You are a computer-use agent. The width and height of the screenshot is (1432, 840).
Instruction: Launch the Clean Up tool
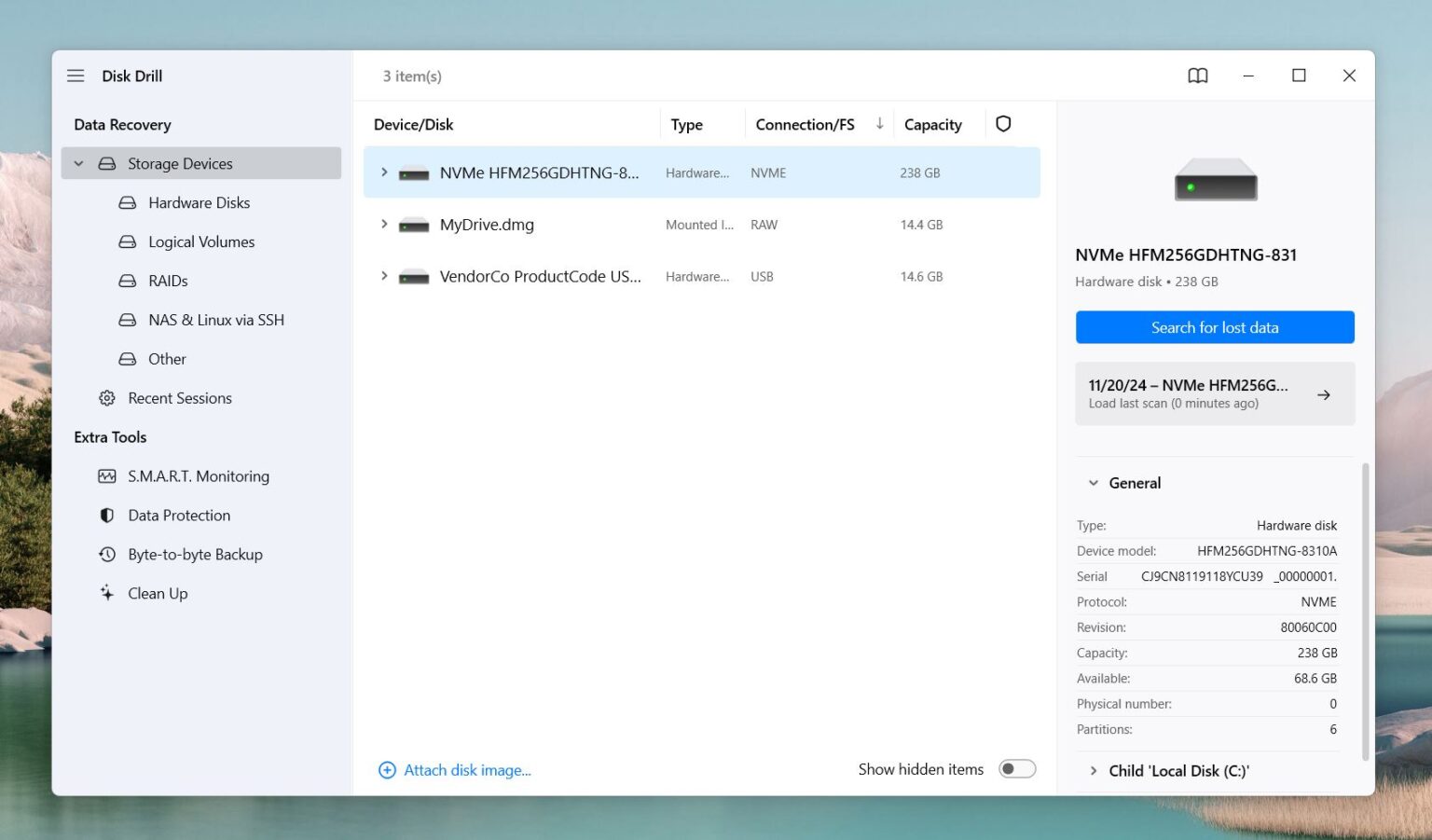[157, 593]
